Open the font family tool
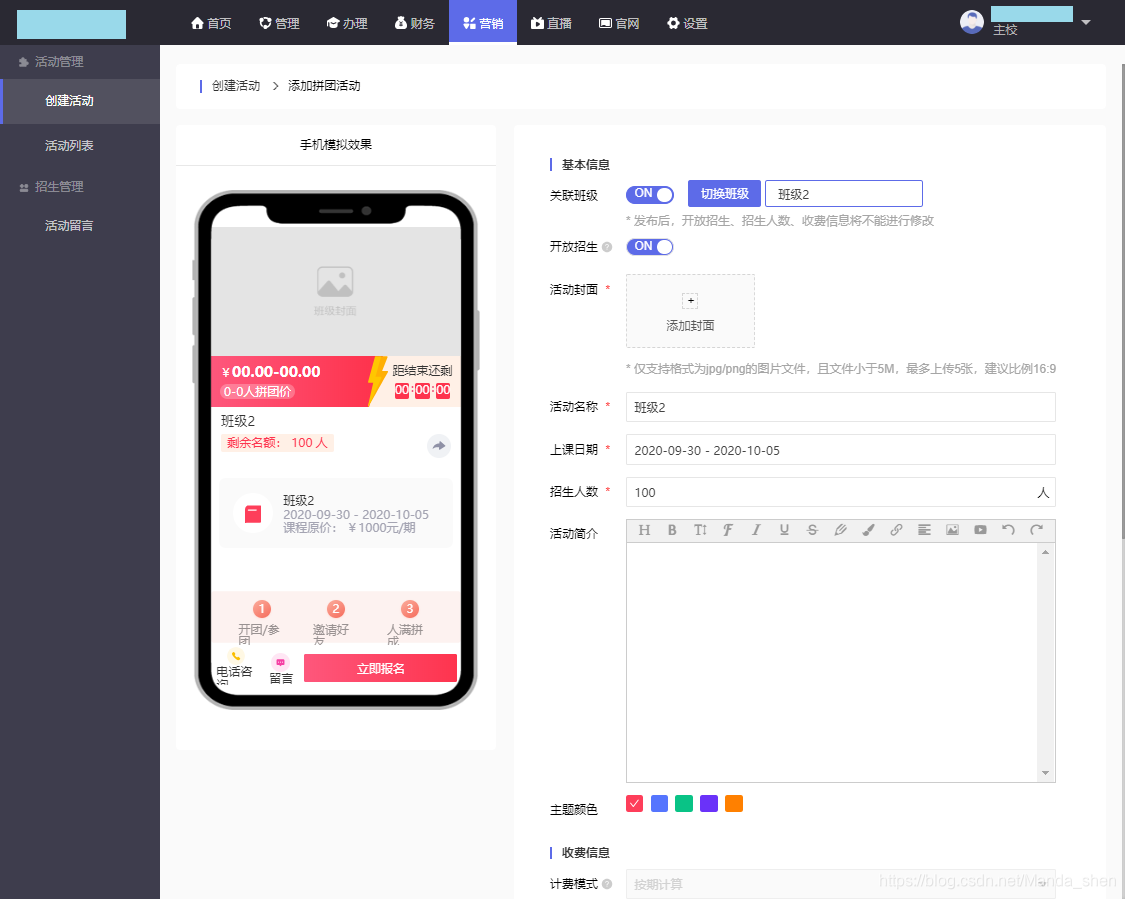Screen dimensions: 1125x899 [728, 530]
